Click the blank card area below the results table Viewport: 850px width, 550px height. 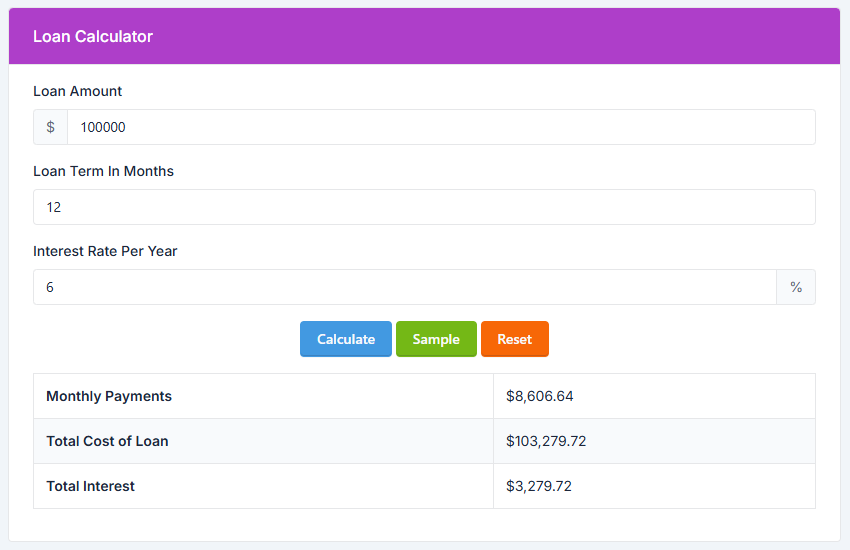coord(424,525)
